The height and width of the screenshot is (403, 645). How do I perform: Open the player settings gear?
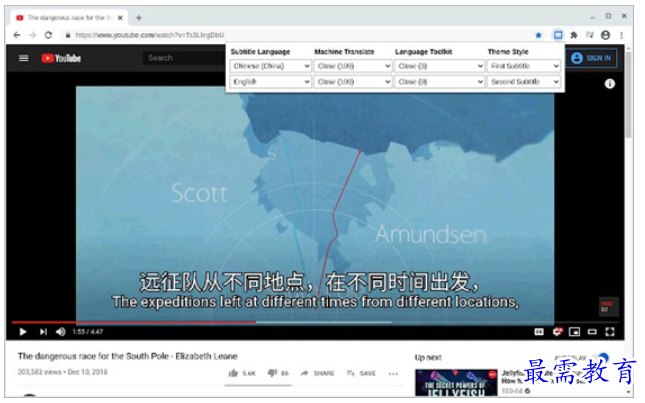point(557,331)
